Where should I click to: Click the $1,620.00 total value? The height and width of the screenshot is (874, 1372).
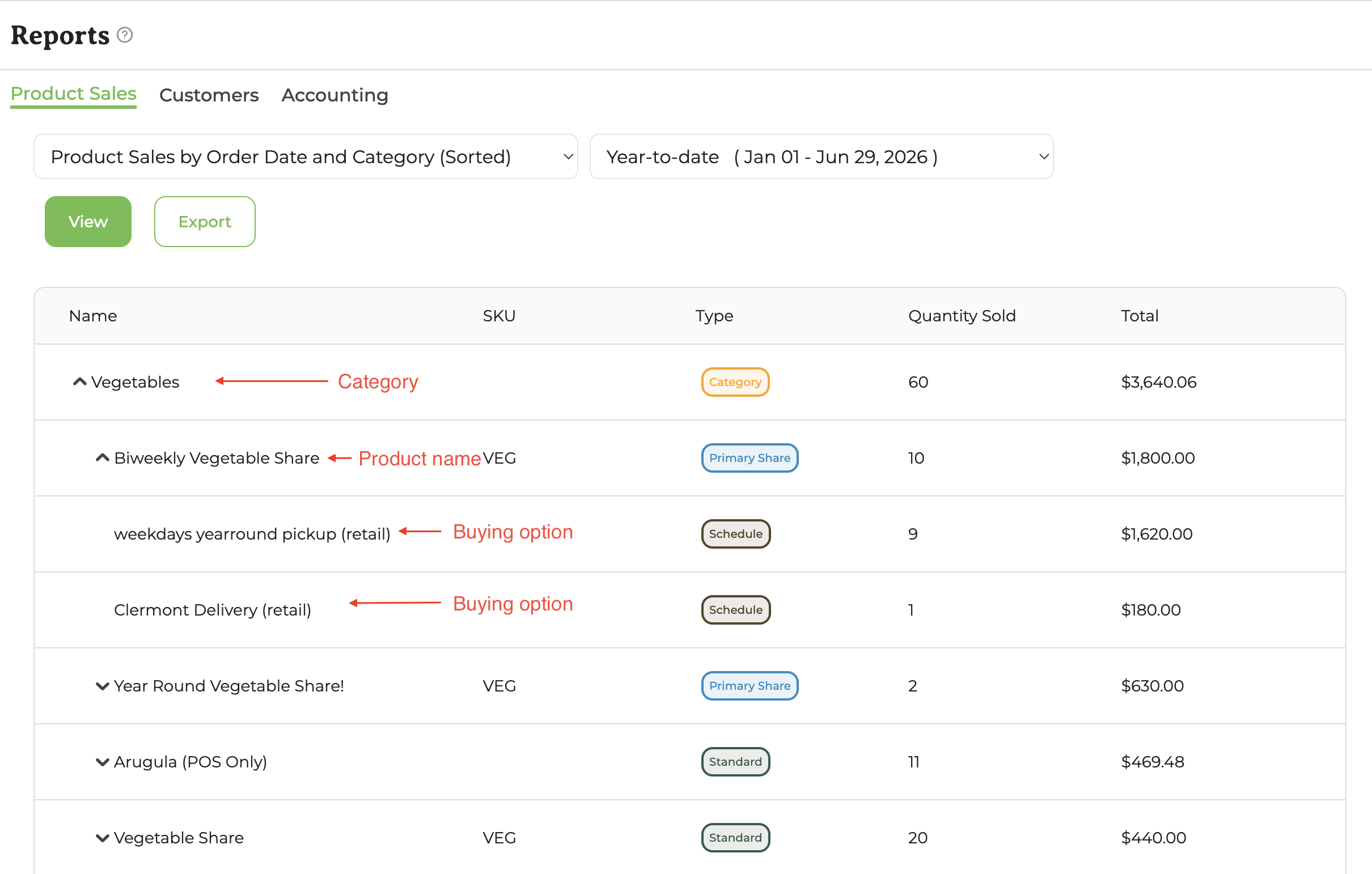coord(1157,534)
